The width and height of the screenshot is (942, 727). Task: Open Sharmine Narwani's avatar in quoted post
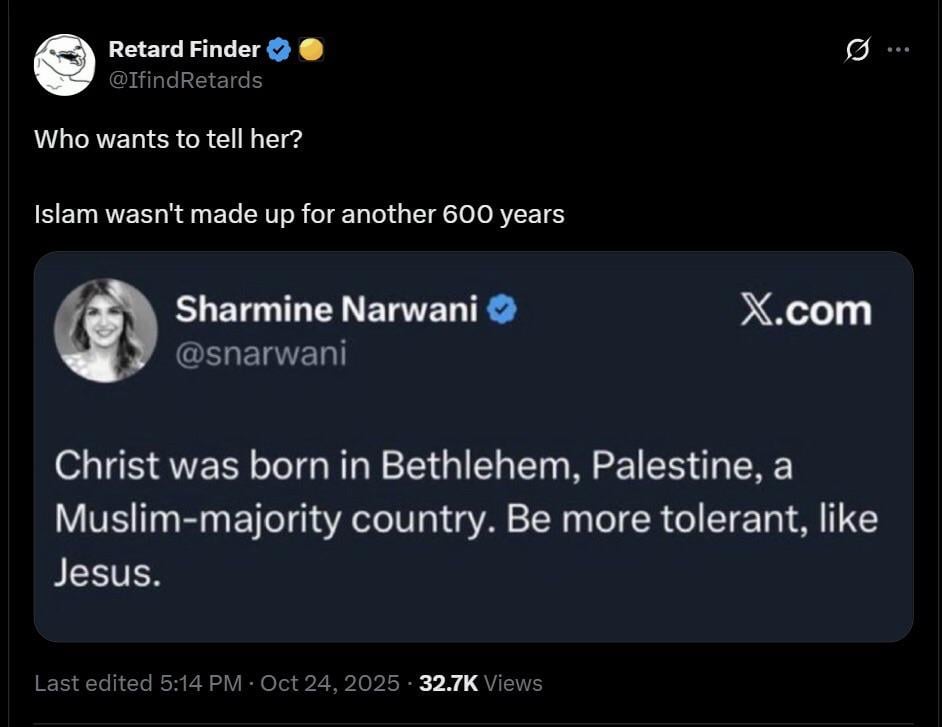(105, 330)
